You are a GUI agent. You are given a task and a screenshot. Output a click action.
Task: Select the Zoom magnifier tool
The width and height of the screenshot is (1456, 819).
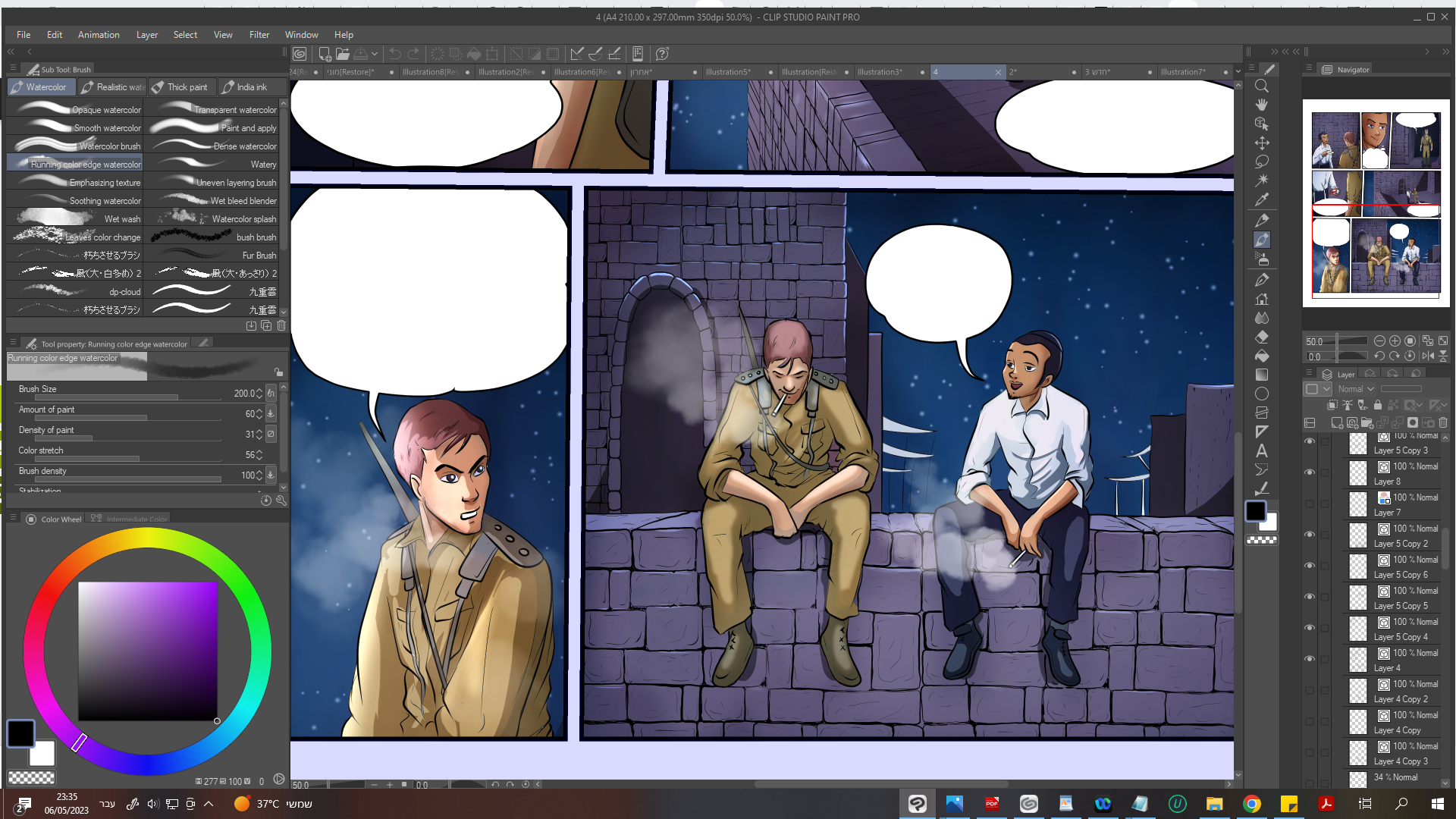pyautogui.click(x=1262, y=86)
